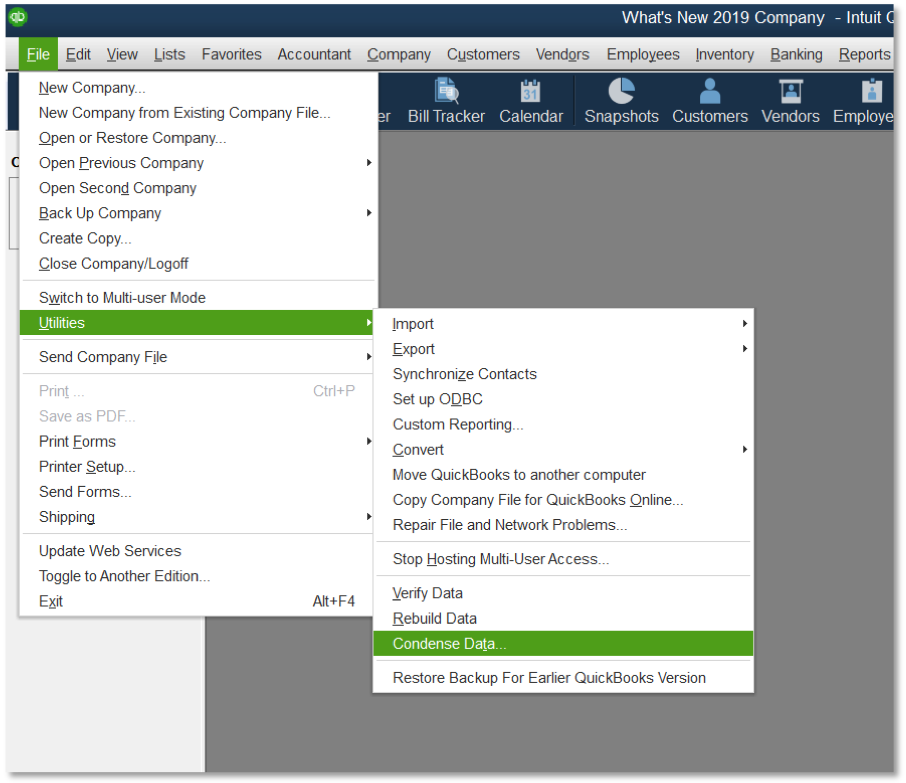Choose Copy Company File for QuickBooks Online
The width and height of the screenshot is (906, 783).
[x=563, y=499]
